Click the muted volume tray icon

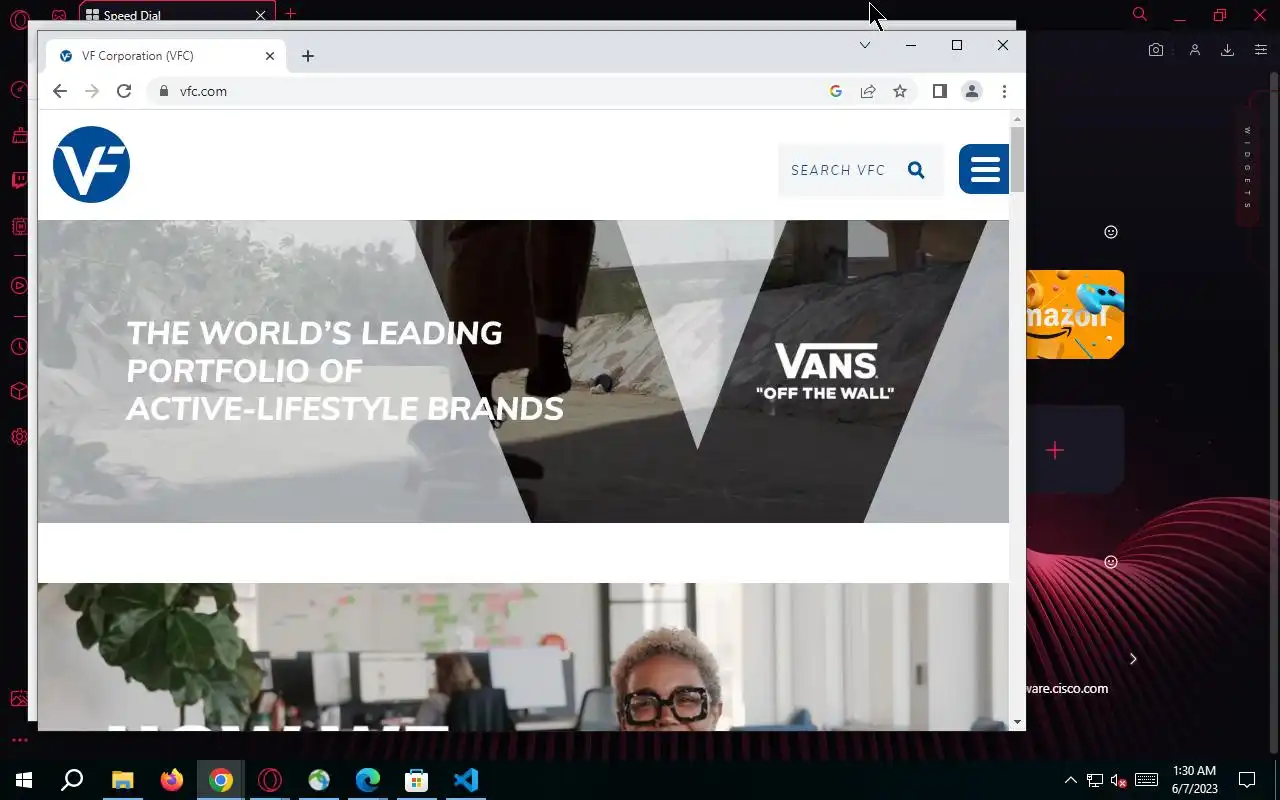pos(1120,780)
